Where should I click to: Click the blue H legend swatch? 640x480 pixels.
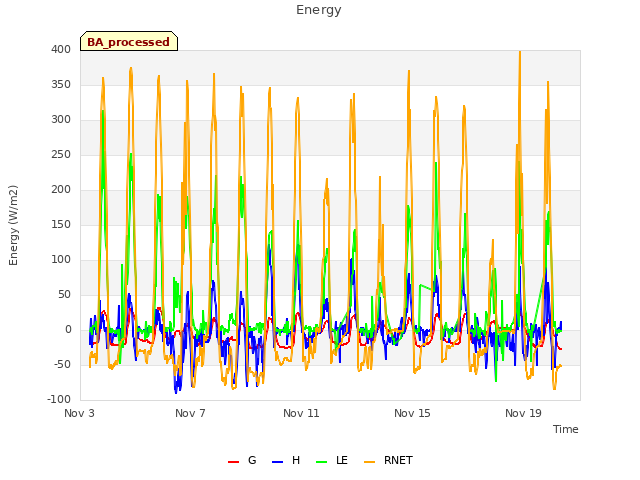click(x=277, y=462)
